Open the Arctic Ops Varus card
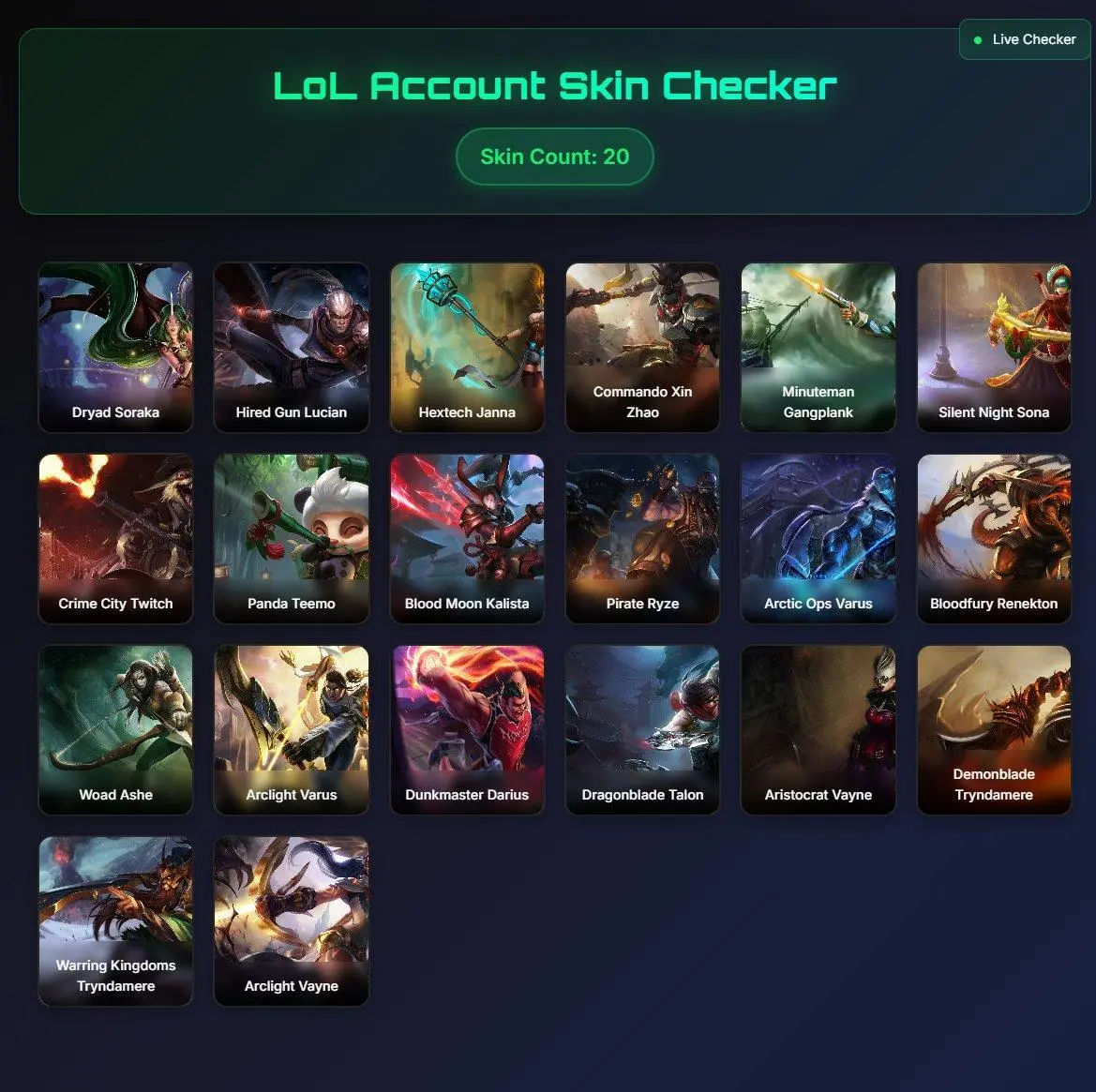The height and width of the screenshot is (1092, 1096). 818,539
